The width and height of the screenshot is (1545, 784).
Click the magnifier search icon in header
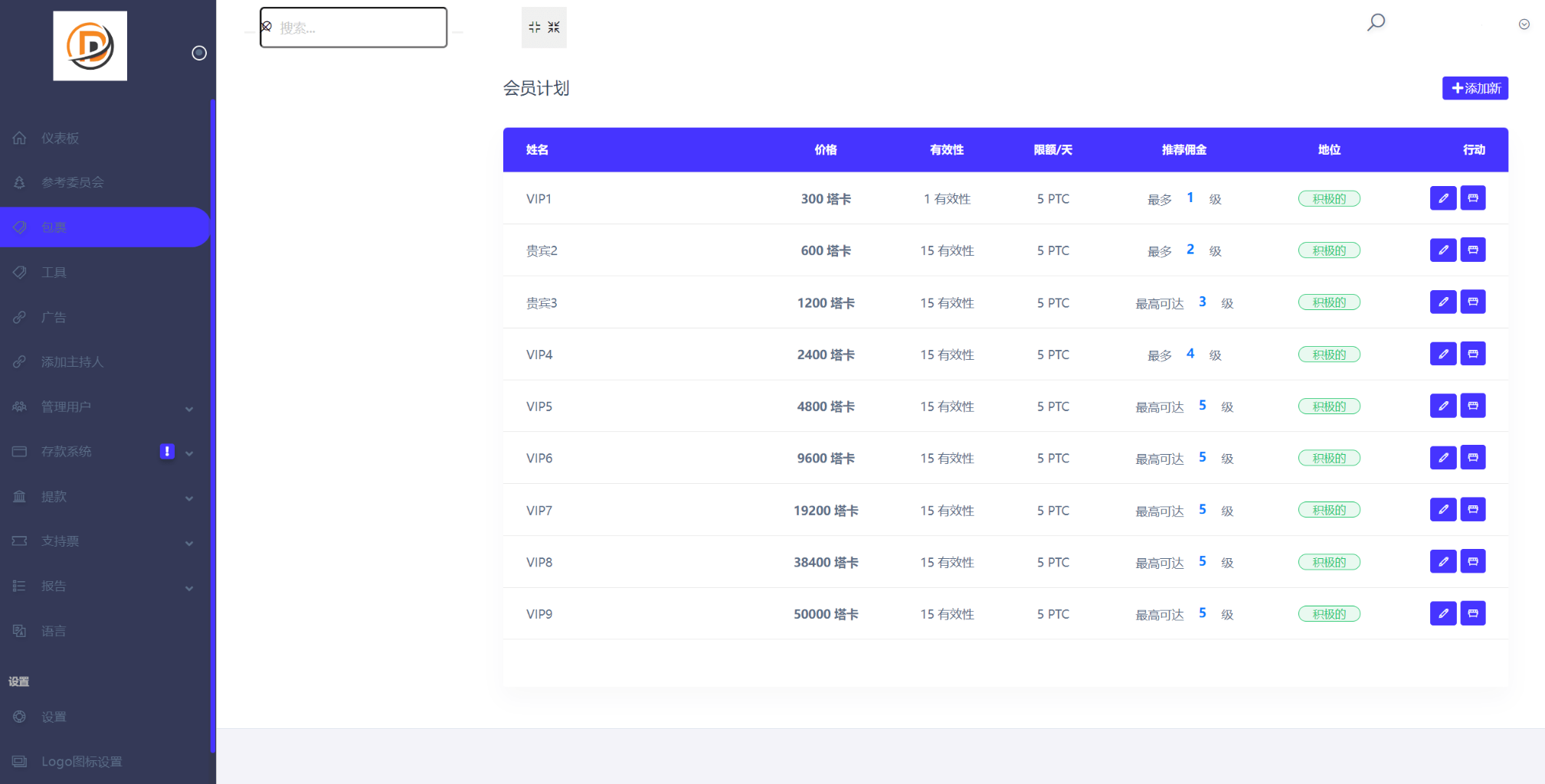coord(1376,22)
